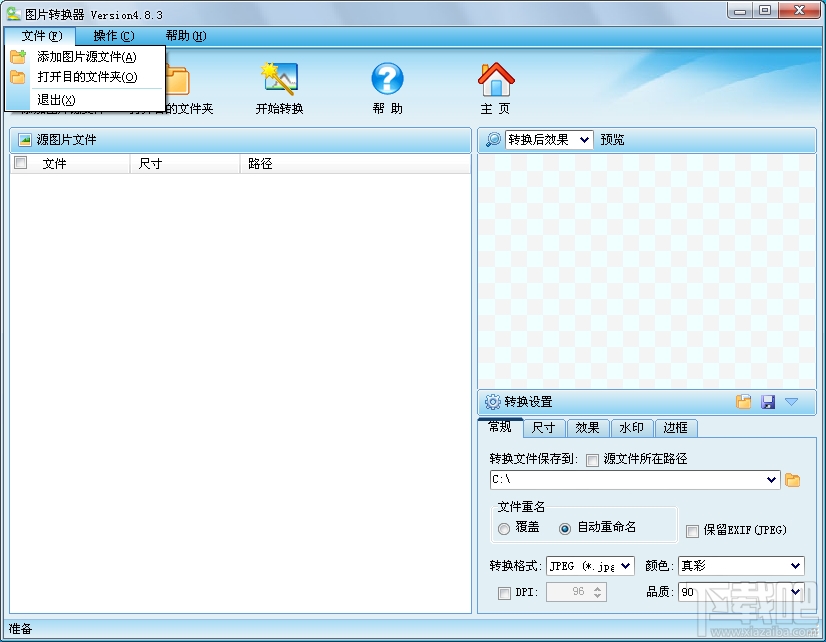Check 保留EXIF(JPEG) option
The image size is (826, 642).
(690, 530)
